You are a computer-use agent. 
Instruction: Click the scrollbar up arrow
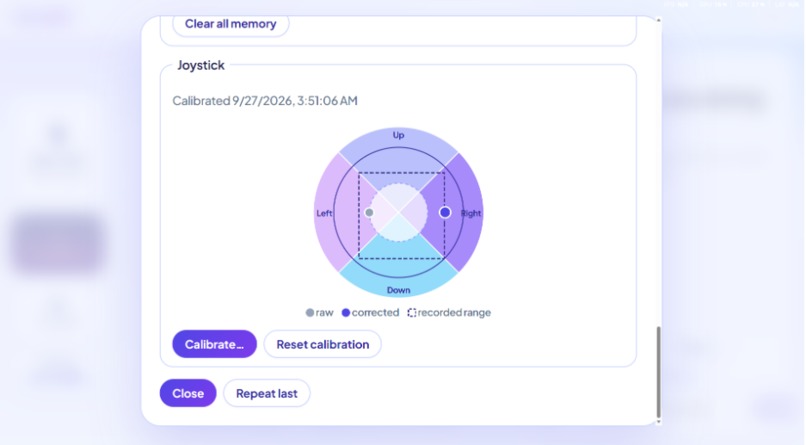click(x=658, y=20)
